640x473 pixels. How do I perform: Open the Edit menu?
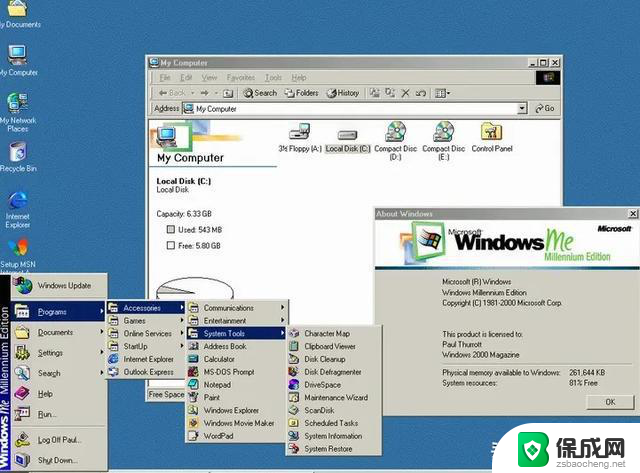click(186, 78)
